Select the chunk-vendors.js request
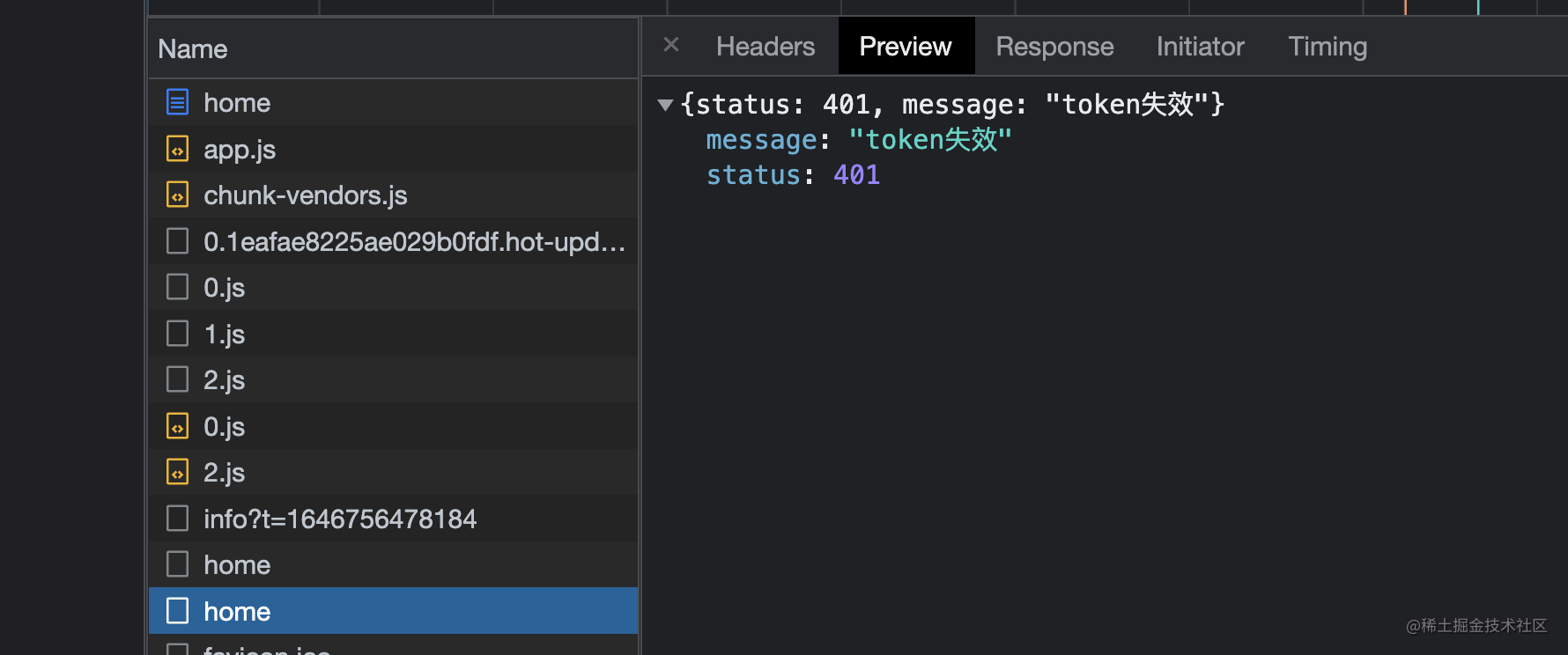This screenshot has height=655, width=1568. click(x=305, y=195)
